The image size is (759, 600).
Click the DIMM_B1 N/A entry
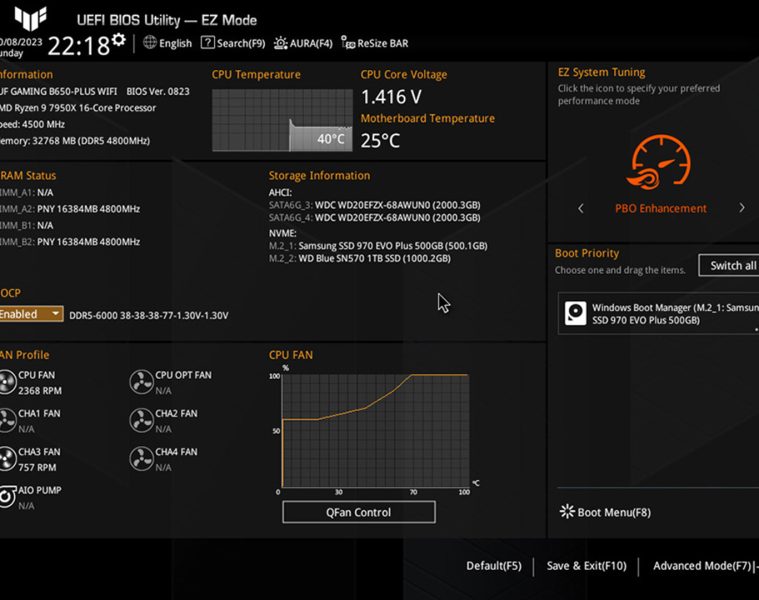[x=27, y=225]
